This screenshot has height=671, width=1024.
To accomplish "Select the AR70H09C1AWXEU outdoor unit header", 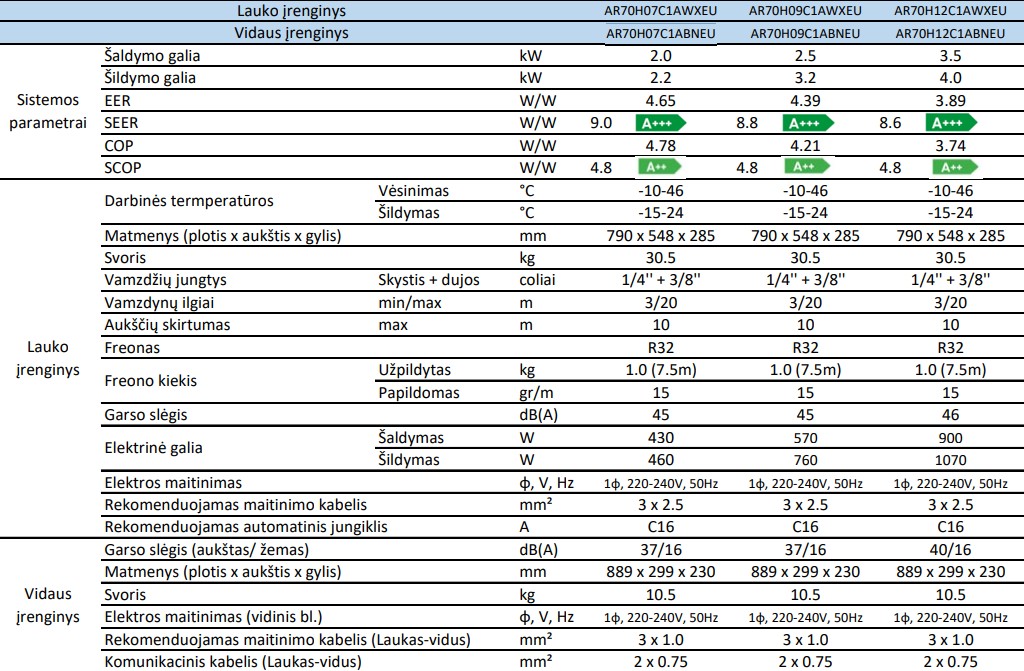I will click(805, 11).
